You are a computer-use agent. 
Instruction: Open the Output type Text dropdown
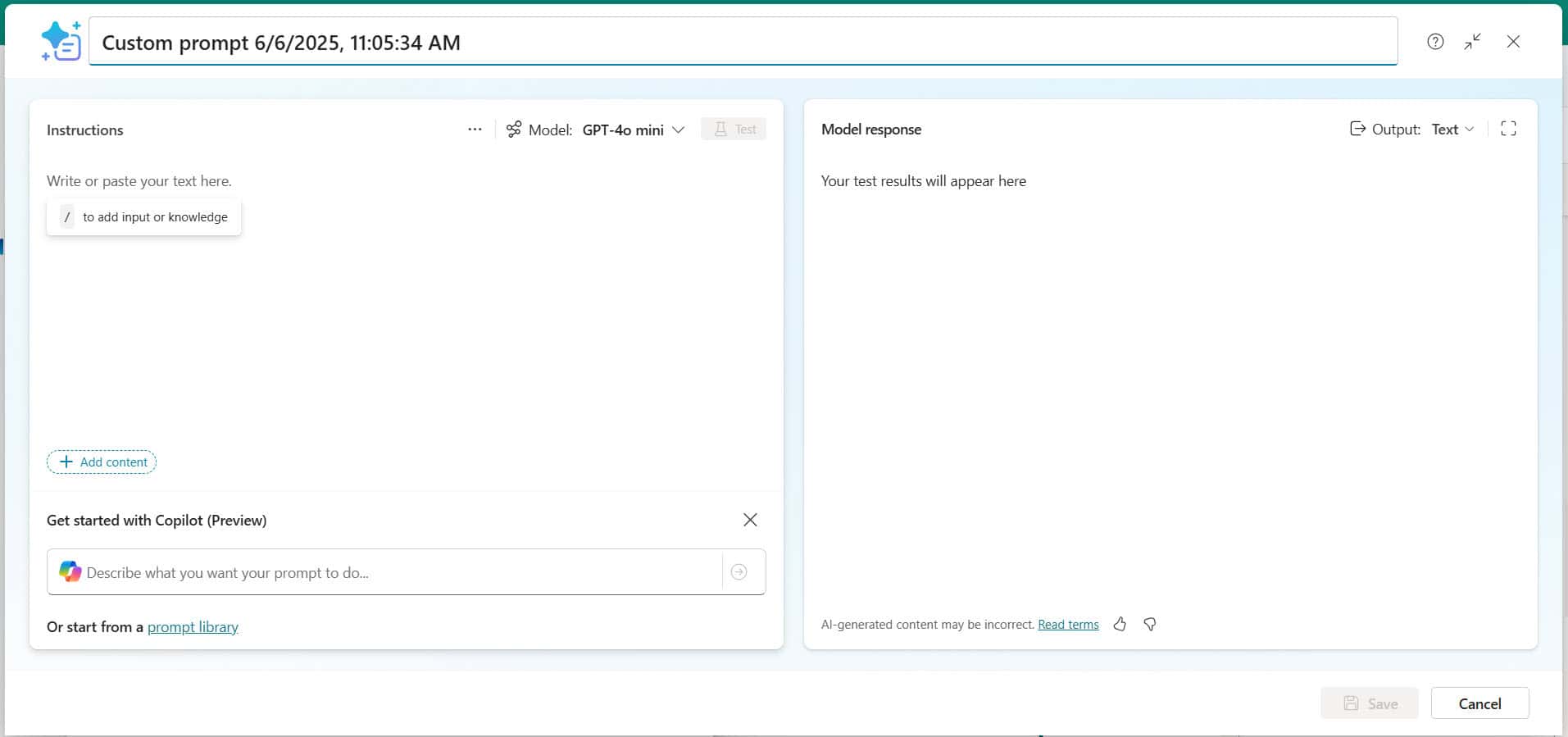(1452, 130)
